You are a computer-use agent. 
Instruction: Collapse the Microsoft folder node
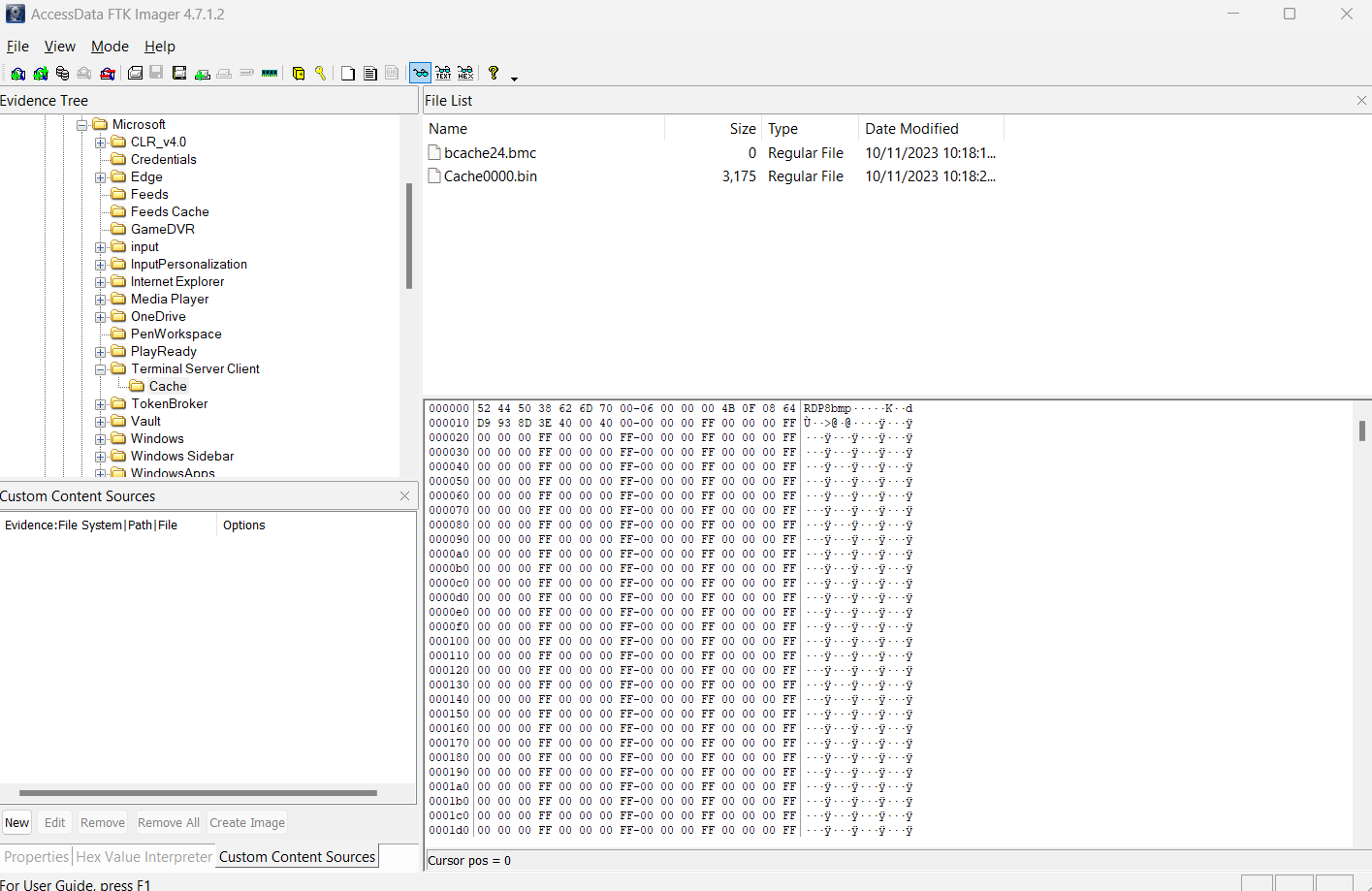(x=82, y=125)
